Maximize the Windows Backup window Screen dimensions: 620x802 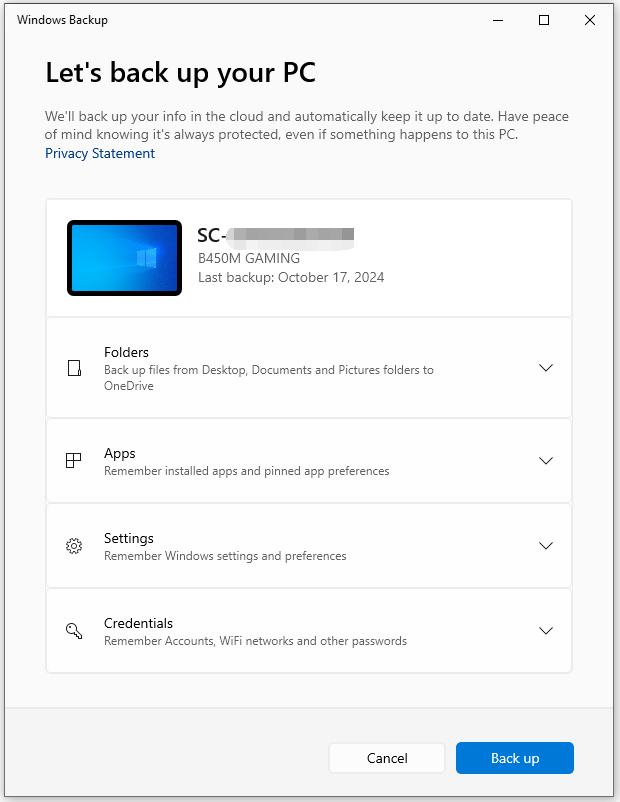pyautogui.click(x=544, y=20)
